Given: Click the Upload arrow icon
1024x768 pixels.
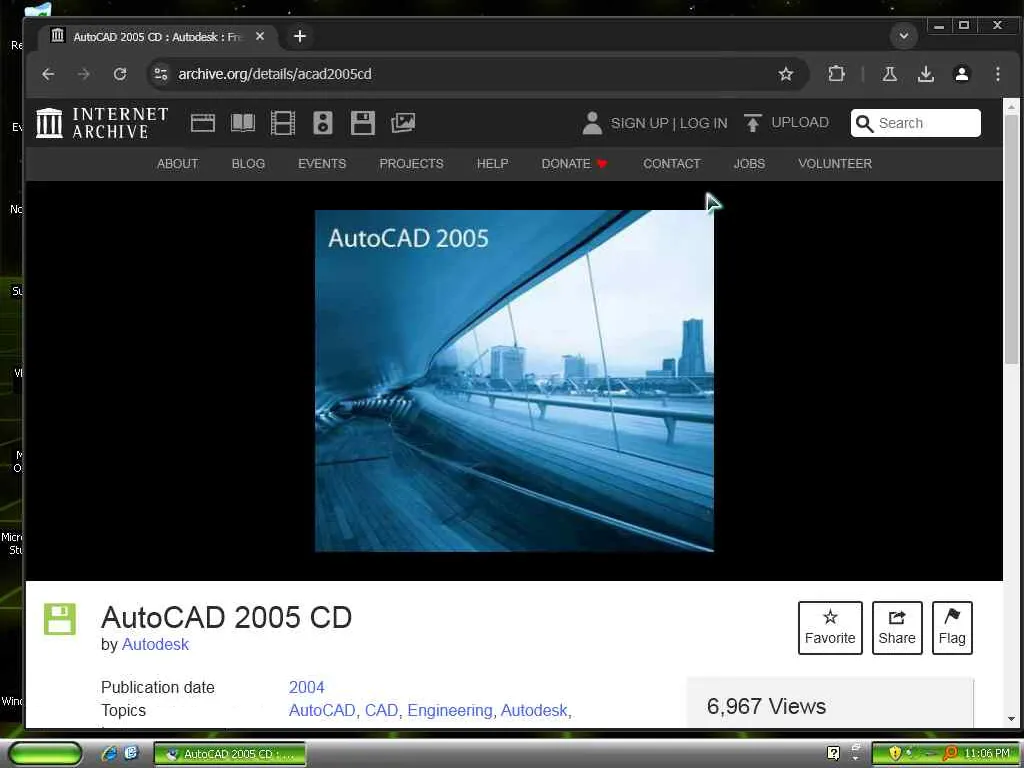Looking at the screenshot, I should [752, 123].
